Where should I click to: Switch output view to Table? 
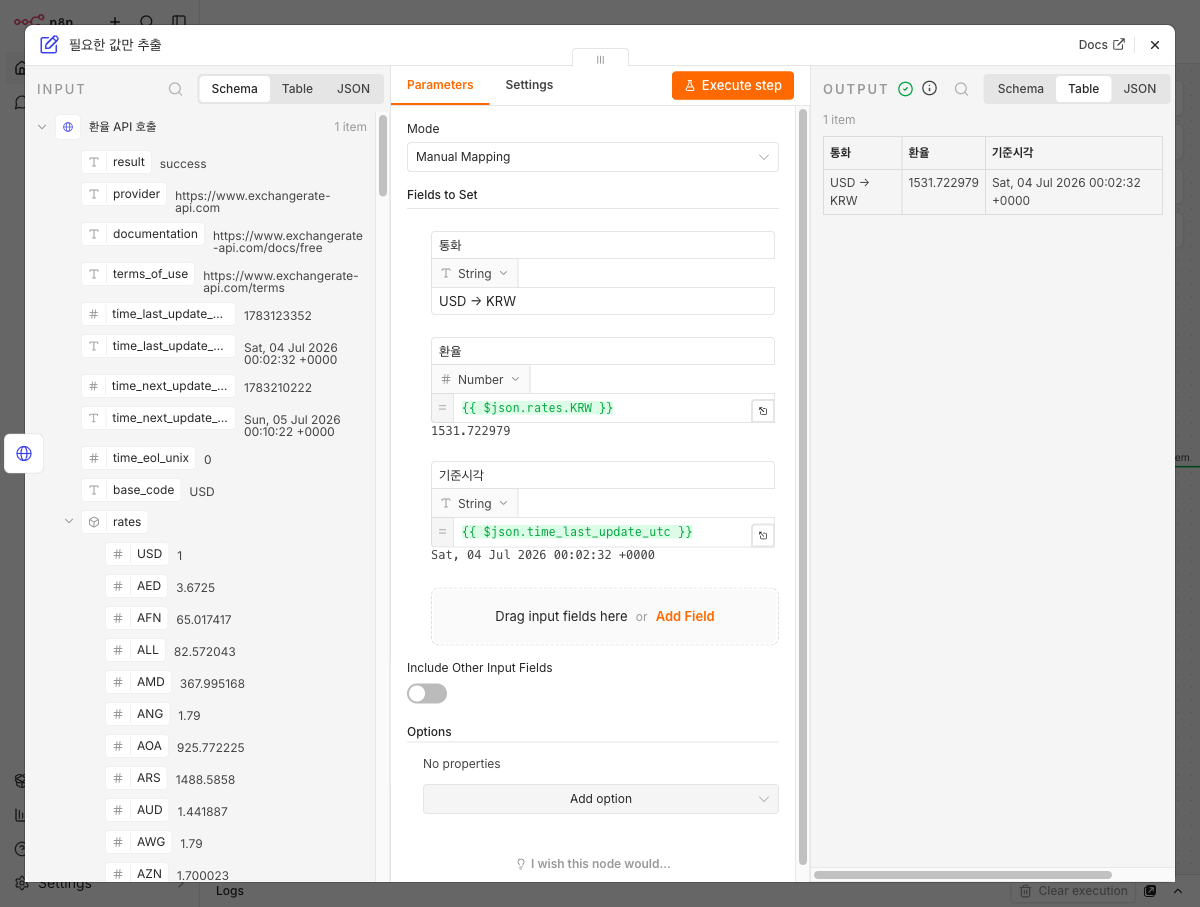[1084, 89]
